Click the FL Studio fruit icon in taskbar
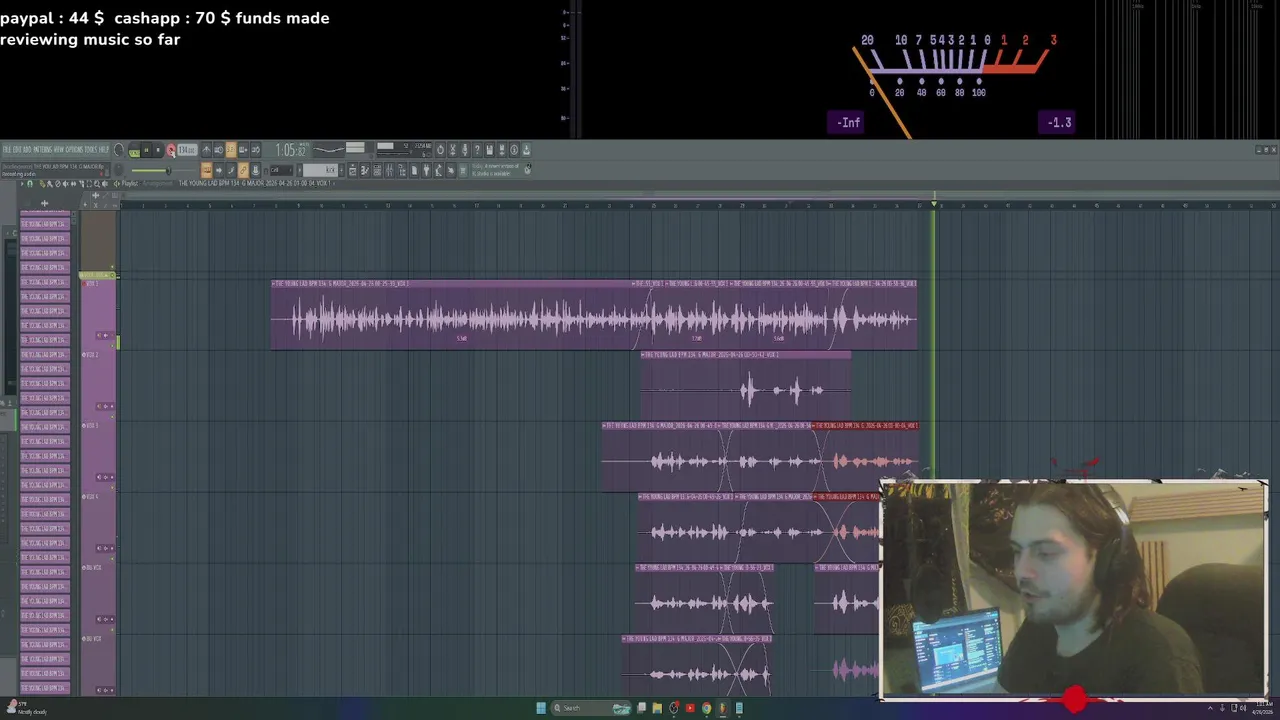This screenshot has width=1280, height=720. click(723, 708)
